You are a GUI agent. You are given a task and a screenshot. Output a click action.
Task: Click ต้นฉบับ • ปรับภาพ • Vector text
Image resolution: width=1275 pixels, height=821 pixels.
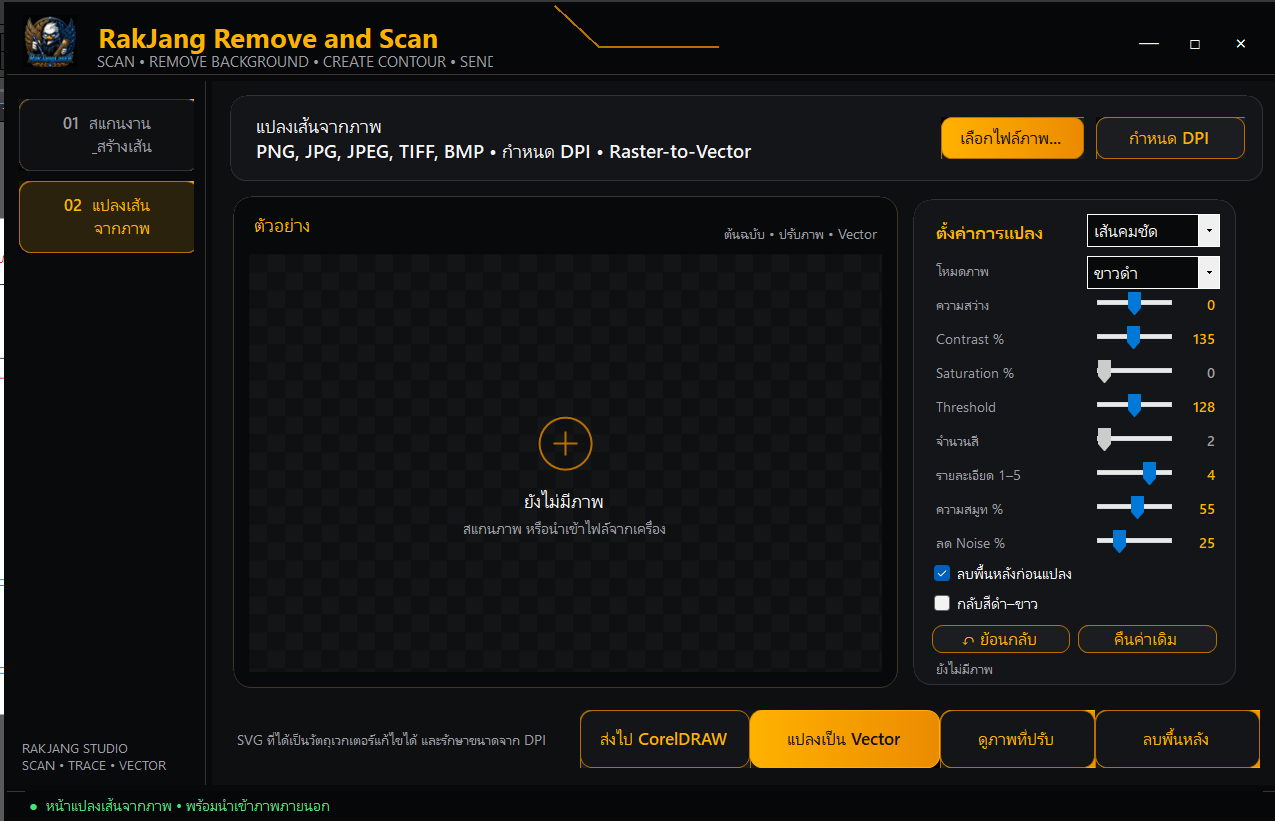pyautogui.click(x=800, y=234)
